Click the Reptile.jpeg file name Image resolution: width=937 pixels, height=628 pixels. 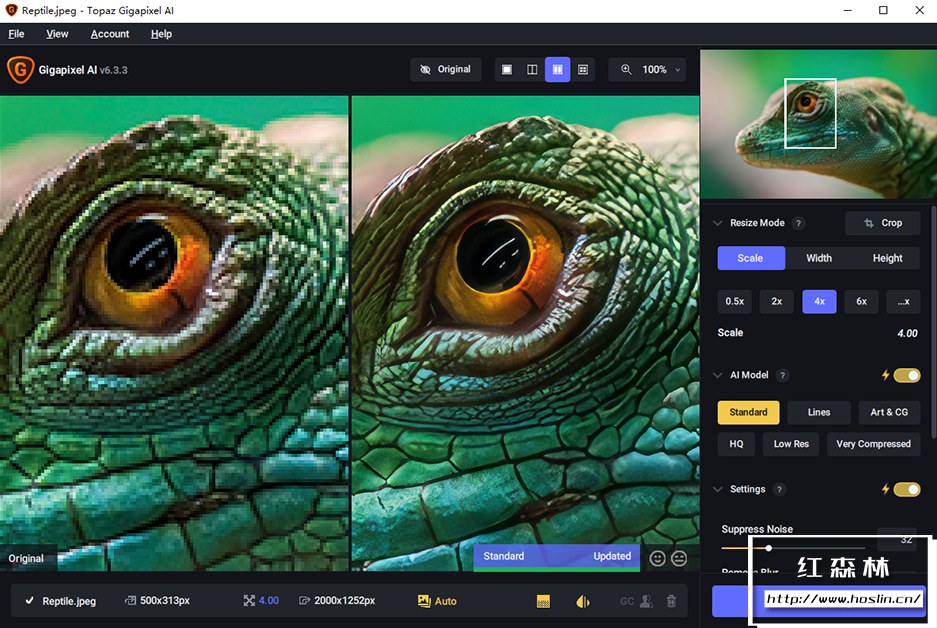point(69,601)
